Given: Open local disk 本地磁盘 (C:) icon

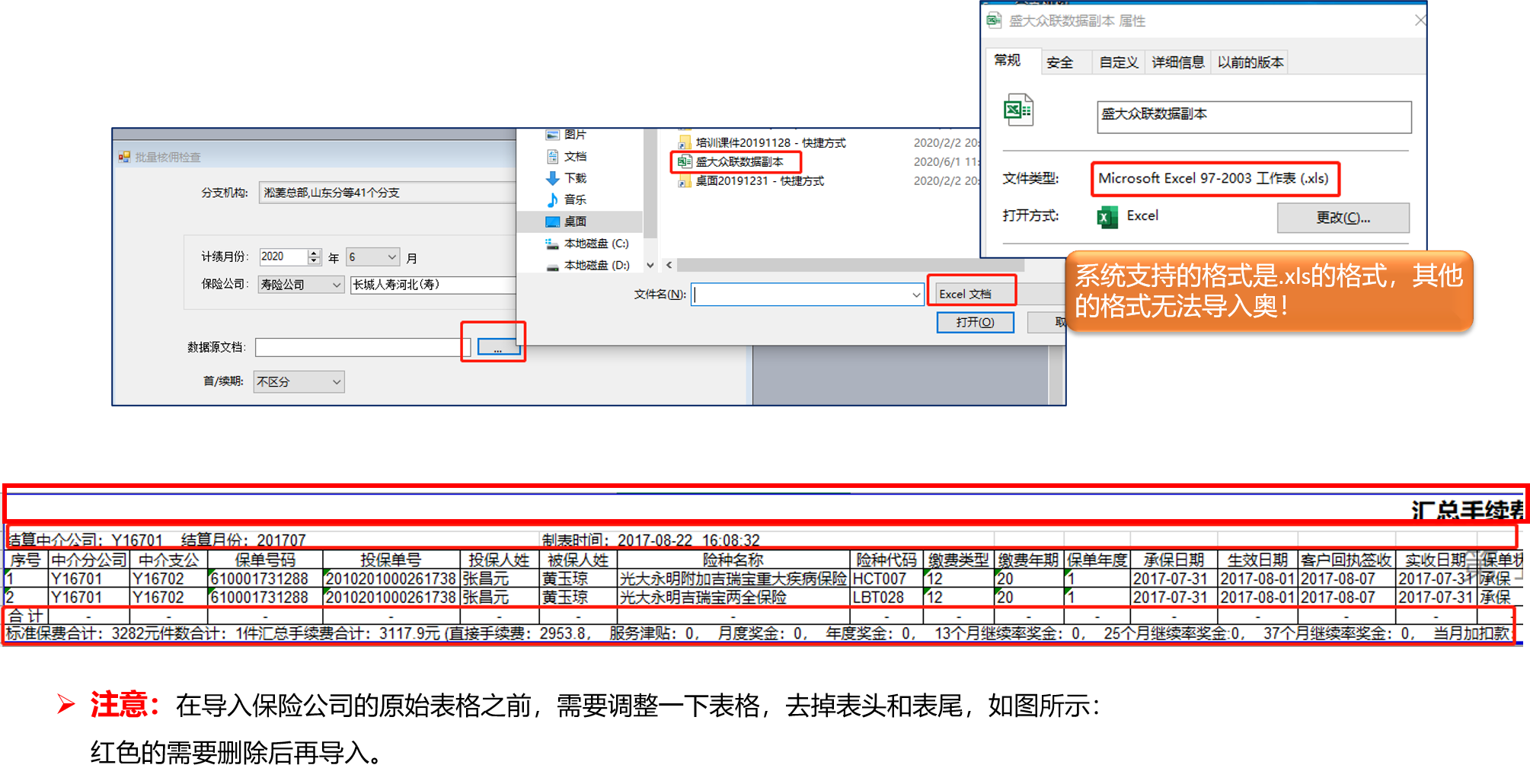Looking at the screenshot, I should coord(553,244).
